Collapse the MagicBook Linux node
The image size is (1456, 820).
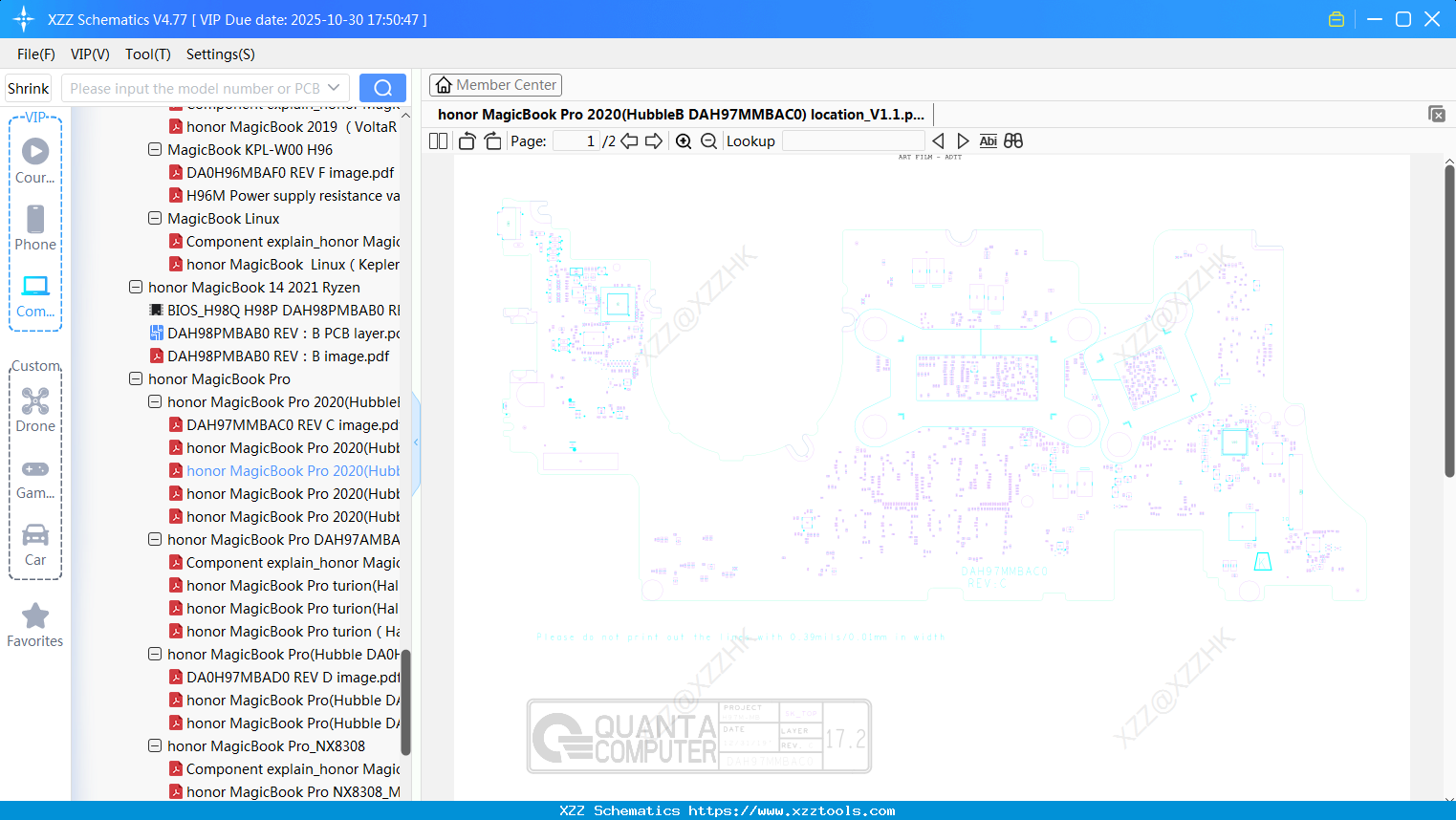[155, 218]
